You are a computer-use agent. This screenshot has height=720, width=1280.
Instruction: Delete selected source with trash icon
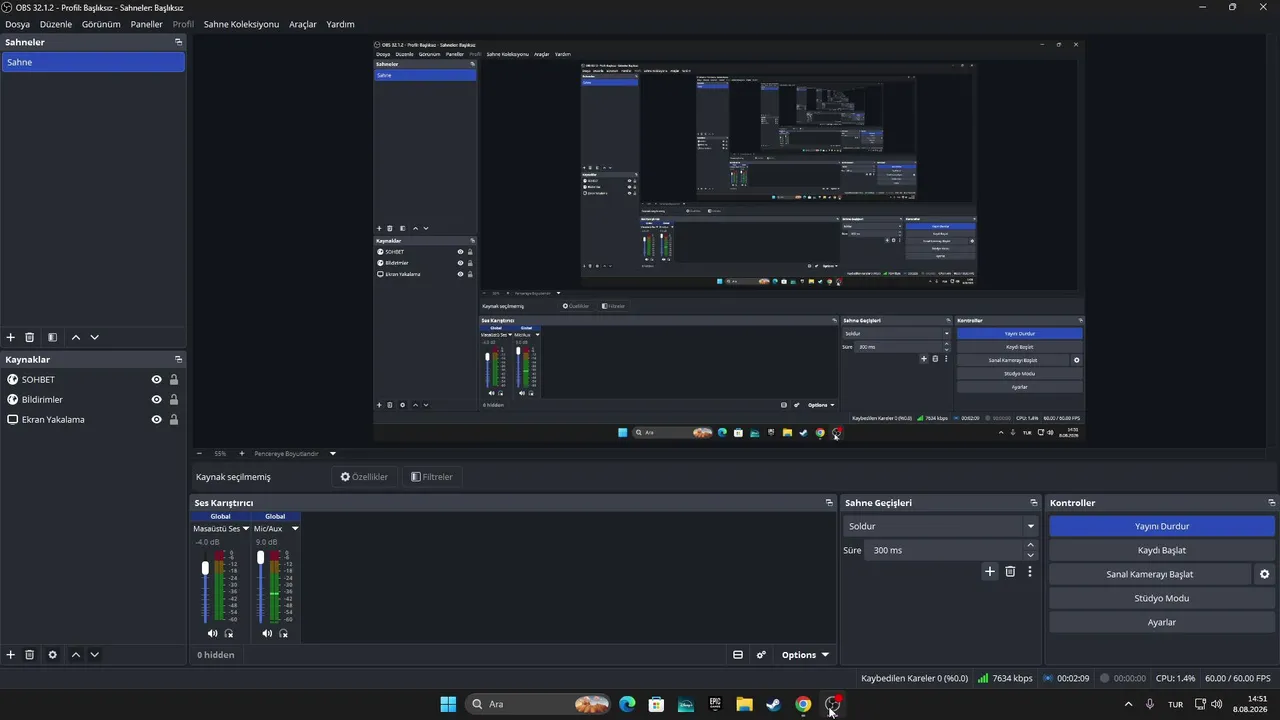[x=30, y=655]
